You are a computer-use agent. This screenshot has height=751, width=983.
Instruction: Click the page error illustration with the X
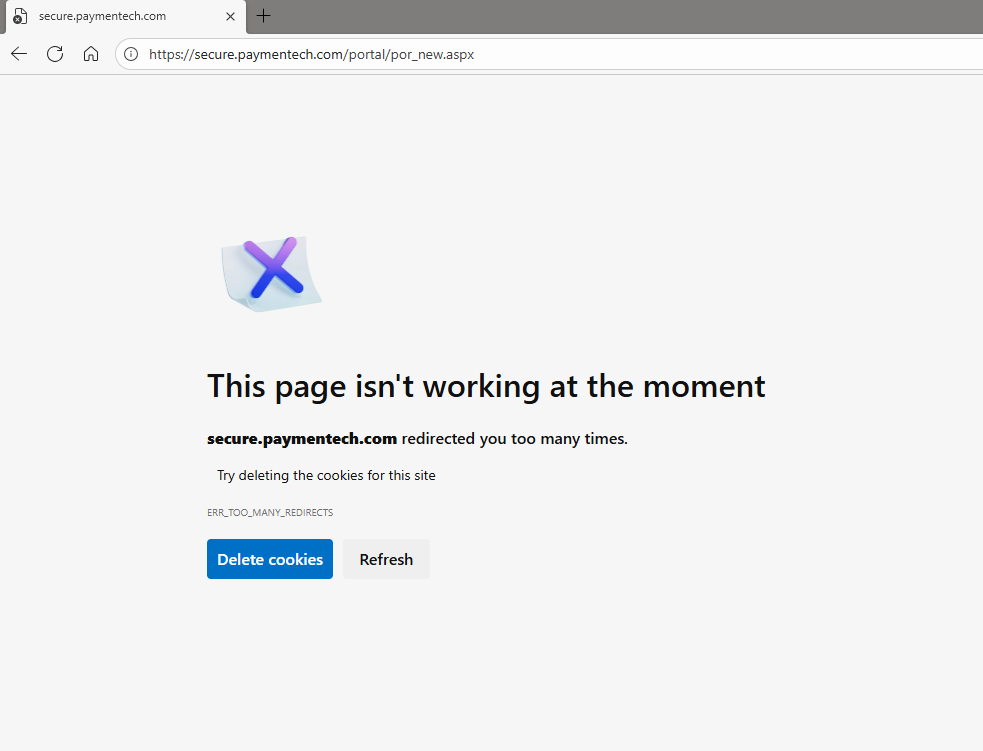[271, 274]
